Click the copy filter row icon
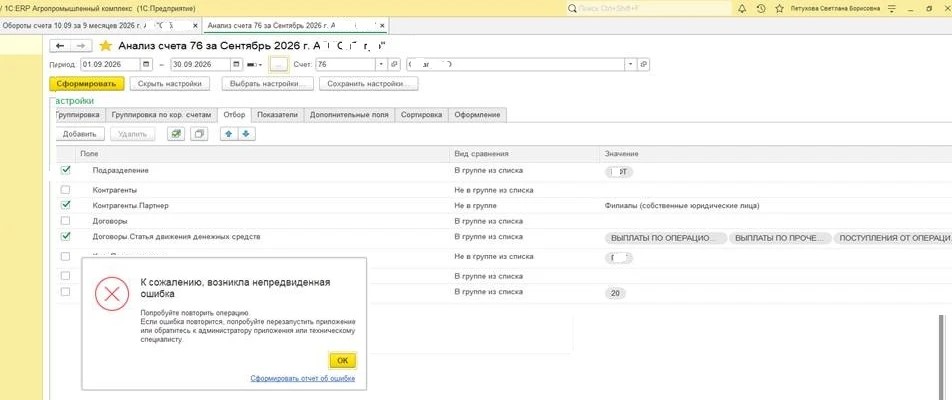Image resolution: width=952 pixels, height=400 pixels. click(199, 134)
